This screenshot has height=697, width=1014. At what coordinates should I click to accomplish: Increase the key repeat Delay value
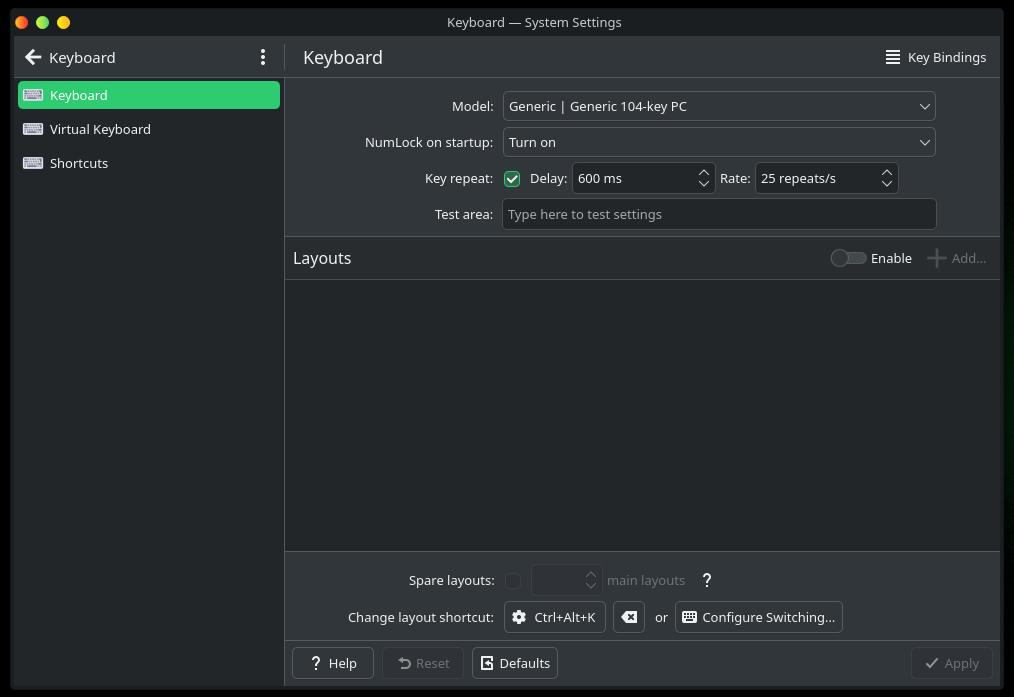point(704,173)
